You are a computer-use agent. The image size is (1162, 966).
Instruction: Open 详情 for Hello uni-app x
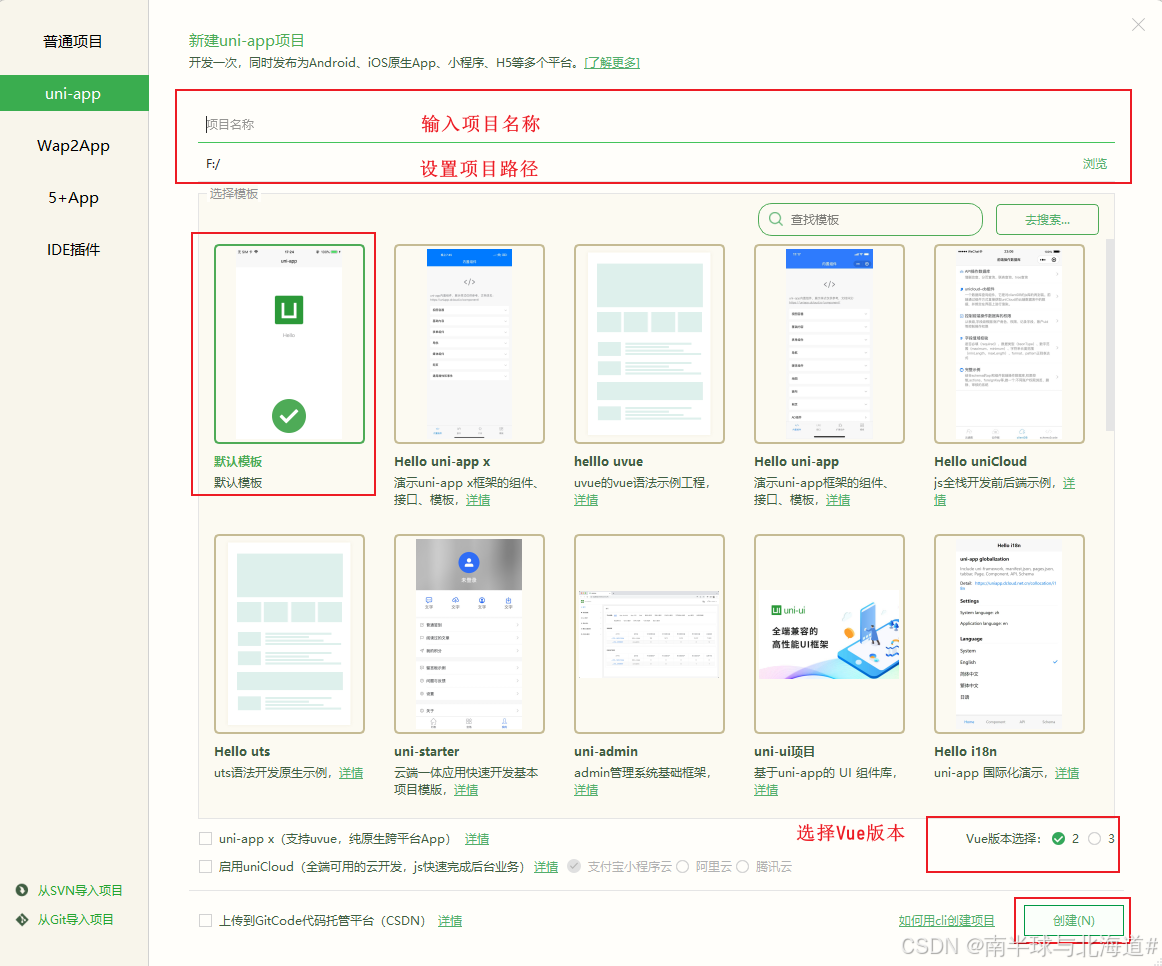(478, 500)
